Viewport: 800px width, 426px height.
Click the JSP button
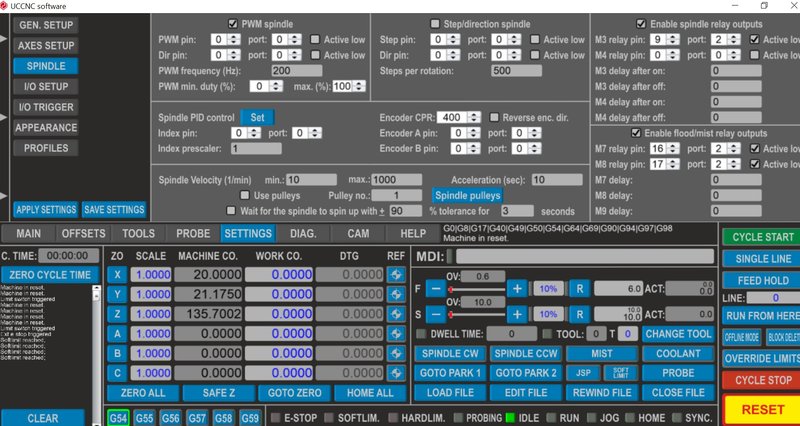coord(583,373)
